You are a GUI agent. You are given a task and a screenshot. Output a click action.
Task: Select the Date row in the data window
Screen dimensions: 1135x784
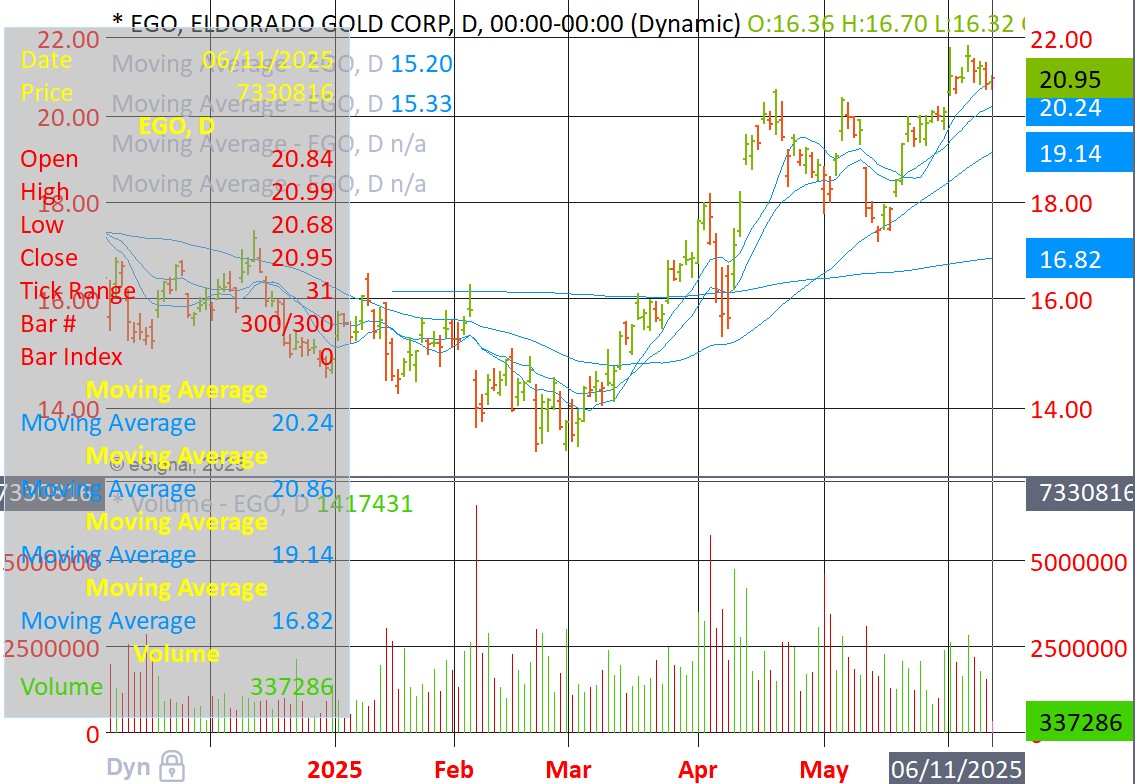pyautogui.click(x=177, y=59)
